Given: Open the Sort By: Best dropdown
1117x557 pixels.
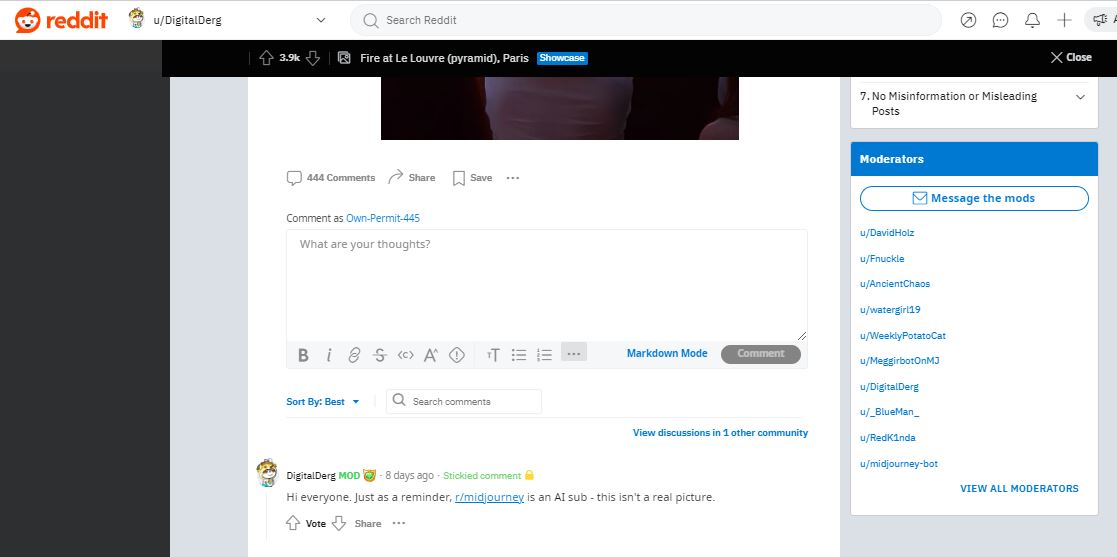Looking at the screenshot, I should 323,402.
